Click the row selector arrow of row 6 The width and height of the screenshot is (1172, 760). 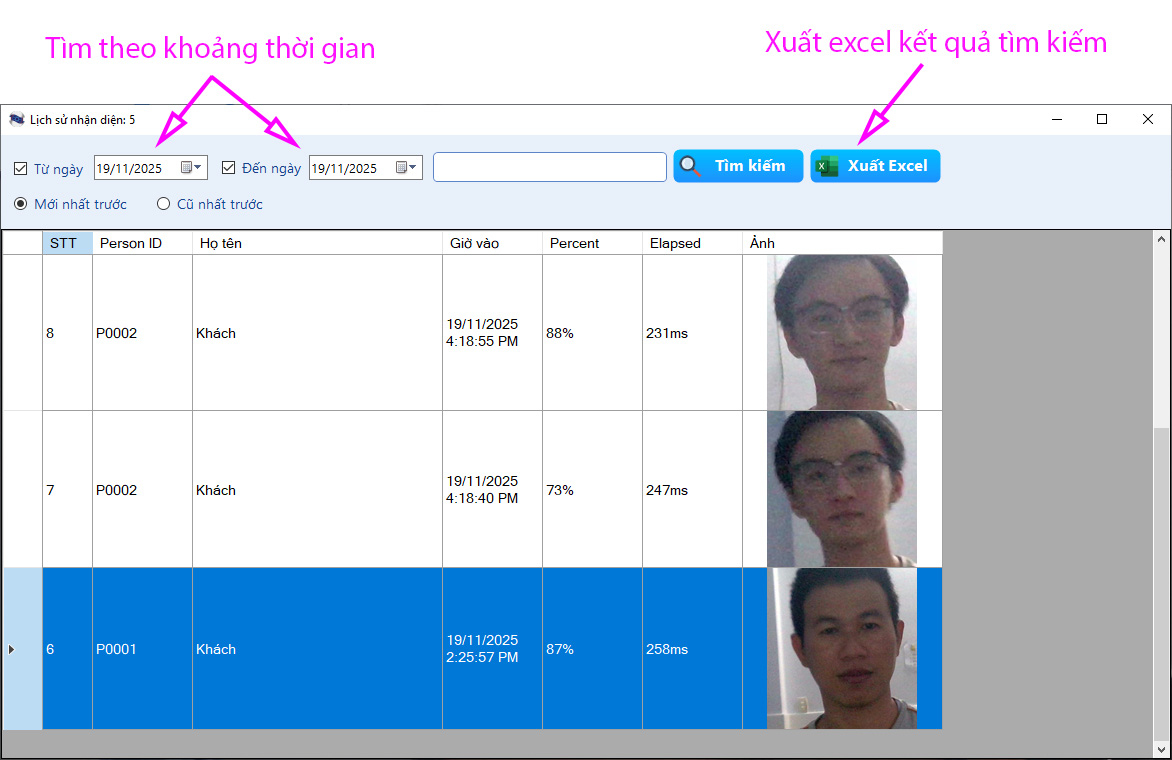point(12,649)
